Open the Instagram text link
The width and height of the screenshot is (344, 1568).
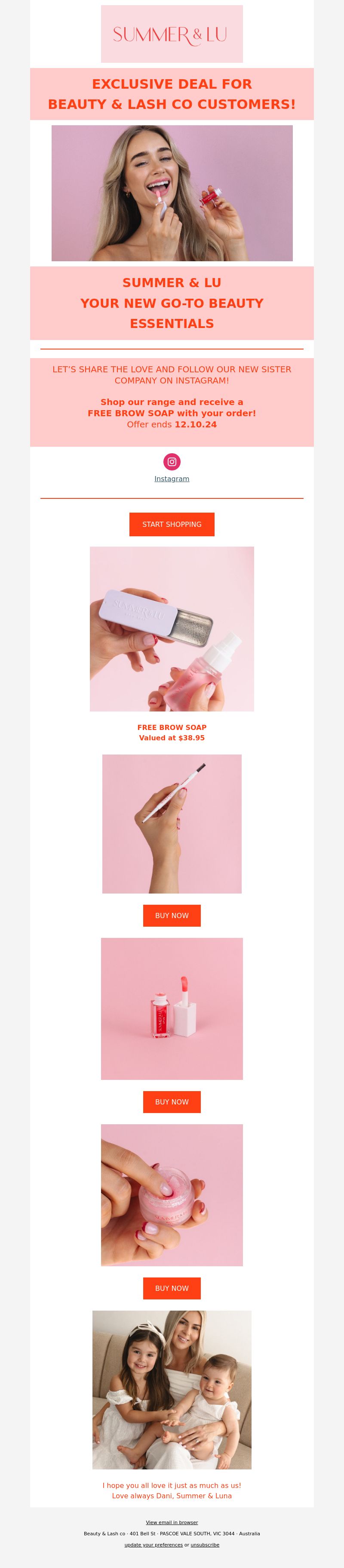pyautogui.click(x=172, y=479)
